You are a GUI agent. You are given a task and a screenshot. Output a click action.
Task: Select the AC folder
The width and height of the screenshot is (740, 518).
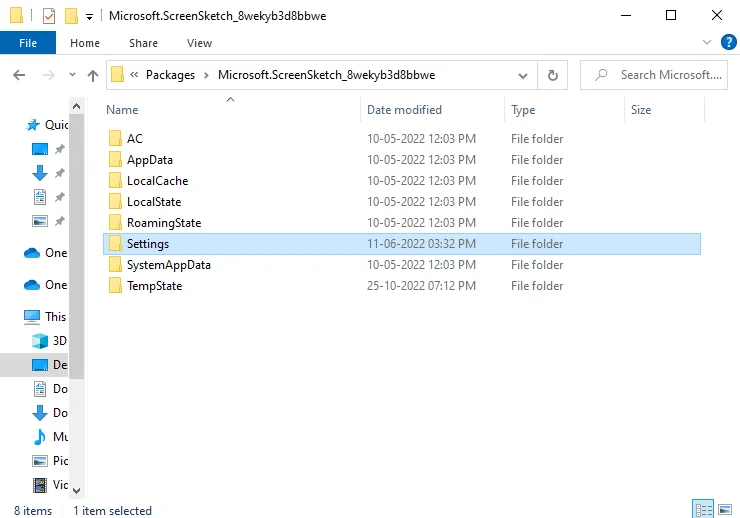[x=402, y=139]
